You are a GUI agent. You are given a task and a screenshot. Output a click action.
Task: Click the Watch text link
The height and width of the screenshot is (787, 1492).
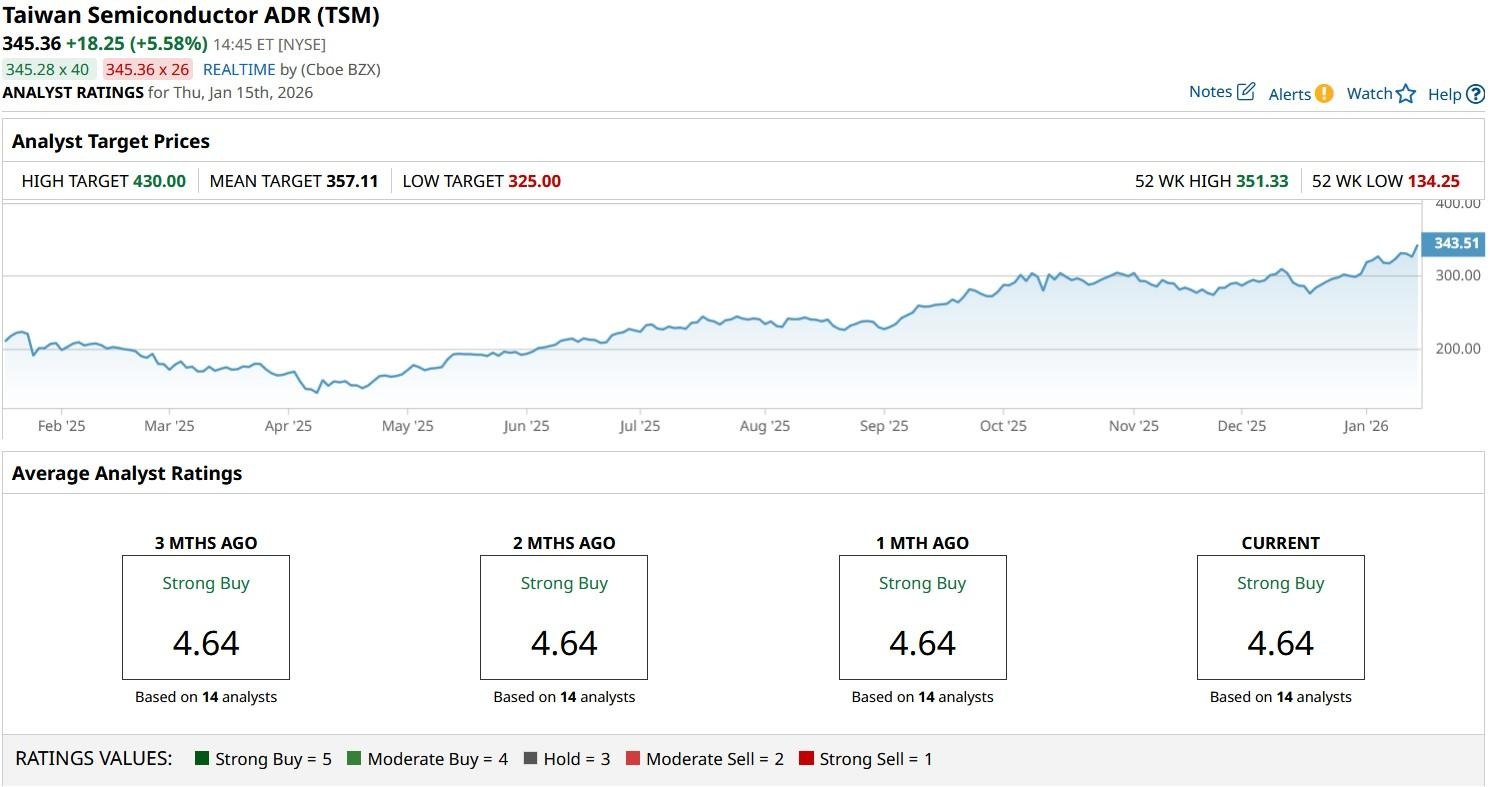(1369, 93)
